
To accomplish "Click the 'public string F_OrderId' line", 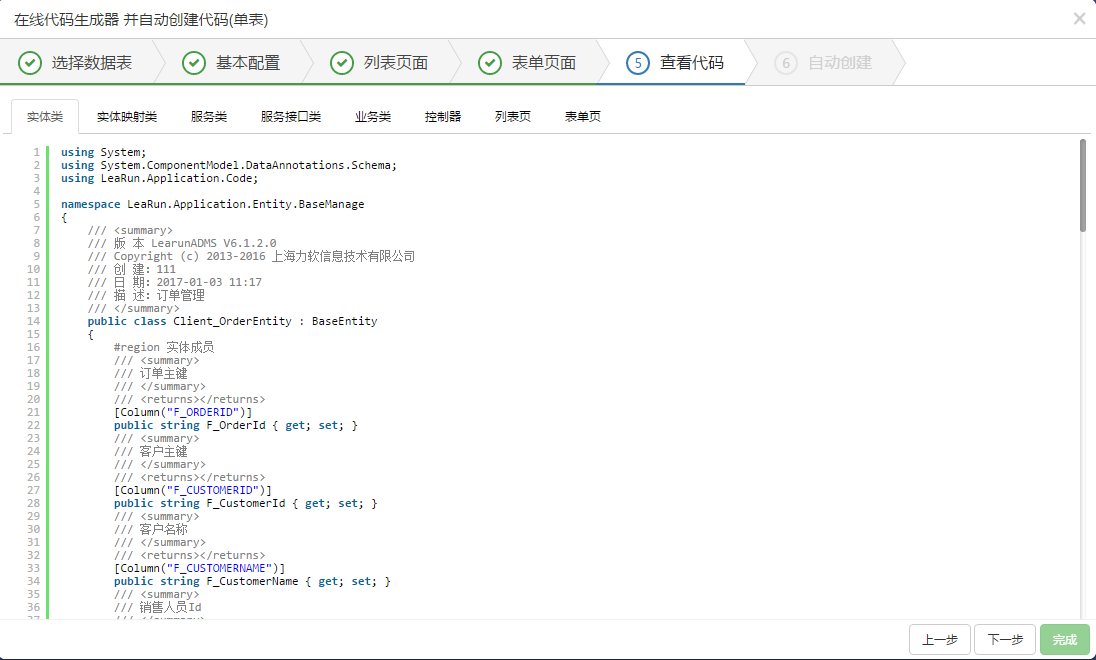I will tap(236, 425).
